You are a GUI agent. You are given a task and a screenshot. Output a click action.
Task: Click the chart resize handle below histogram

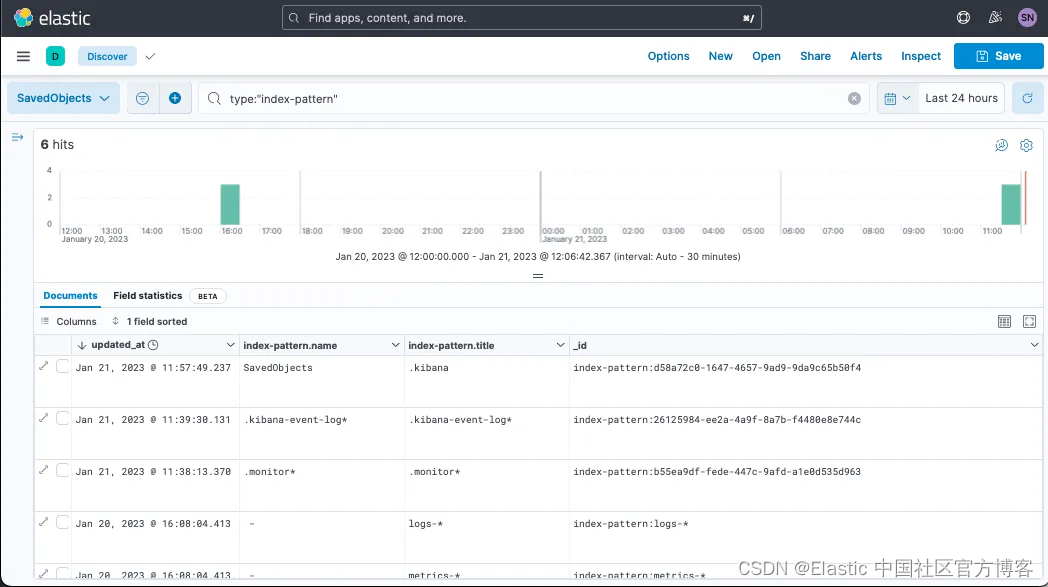click(x=538, y=275)
